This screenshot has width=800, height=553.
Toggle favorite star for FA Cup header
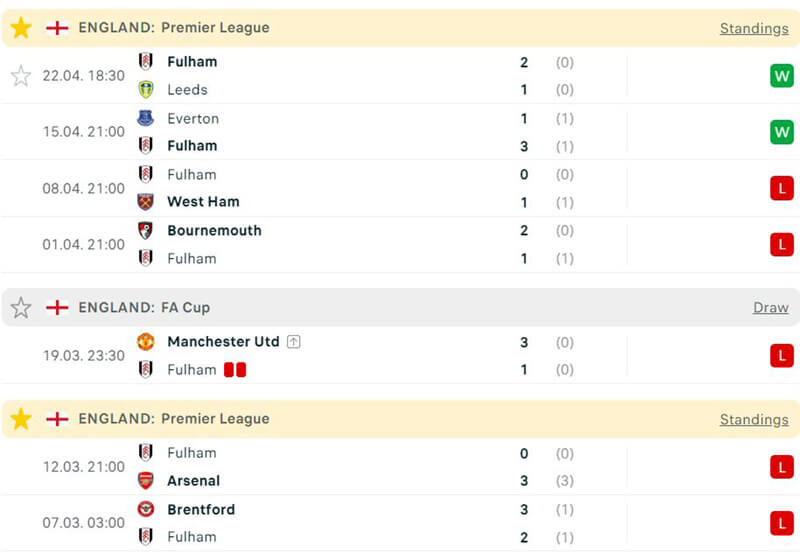coord(21,308)
